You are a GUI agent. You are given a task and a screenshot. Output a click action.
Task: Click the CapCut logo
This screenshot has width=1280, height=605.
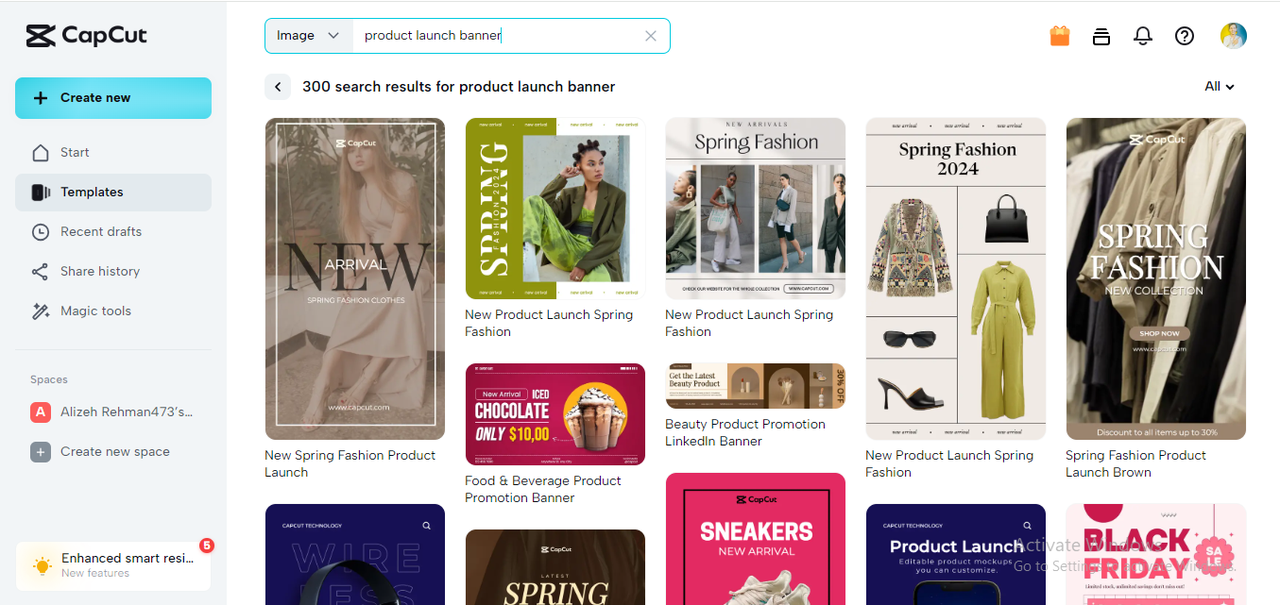pos(87,36)
